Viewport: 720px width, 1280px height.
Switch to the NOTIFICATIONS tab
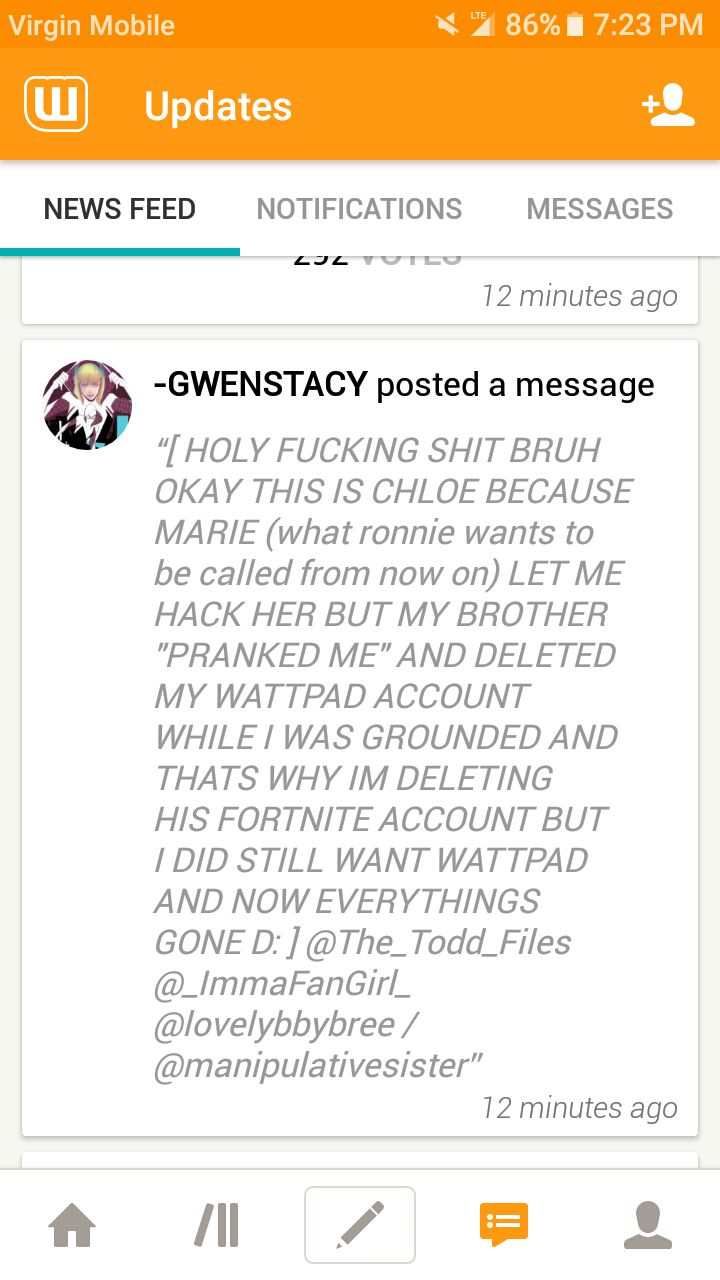pos(360,209)
